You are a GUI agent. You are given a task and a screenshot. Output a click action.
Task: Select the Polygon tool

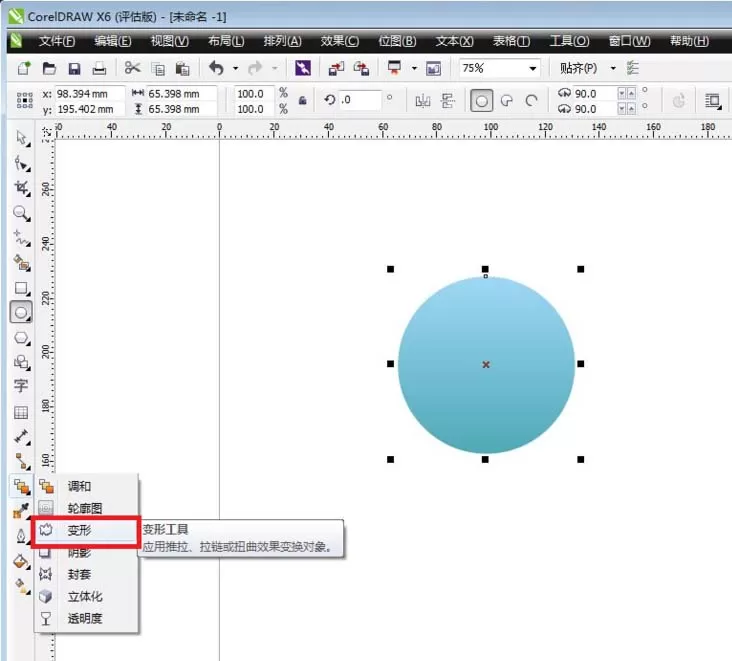(x=21, y=338)
